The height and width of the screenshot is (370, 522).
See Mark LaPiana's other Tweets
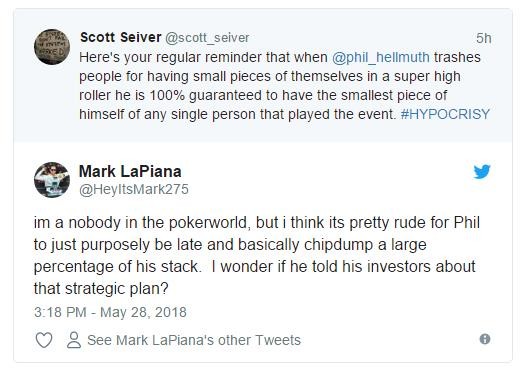click(x=194, y=340)
